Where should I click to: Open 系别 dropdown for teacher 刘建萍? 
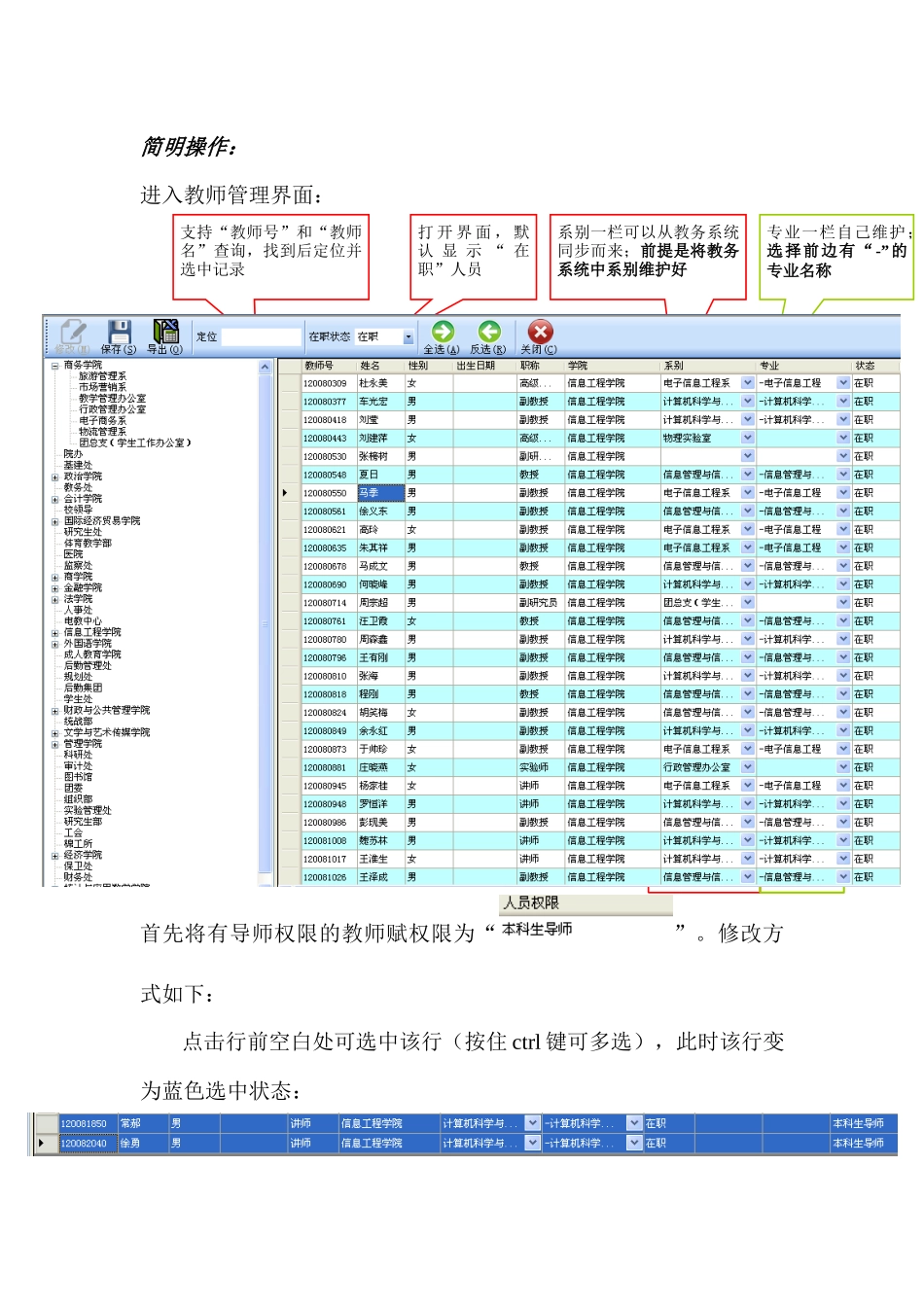click(748, 438)
